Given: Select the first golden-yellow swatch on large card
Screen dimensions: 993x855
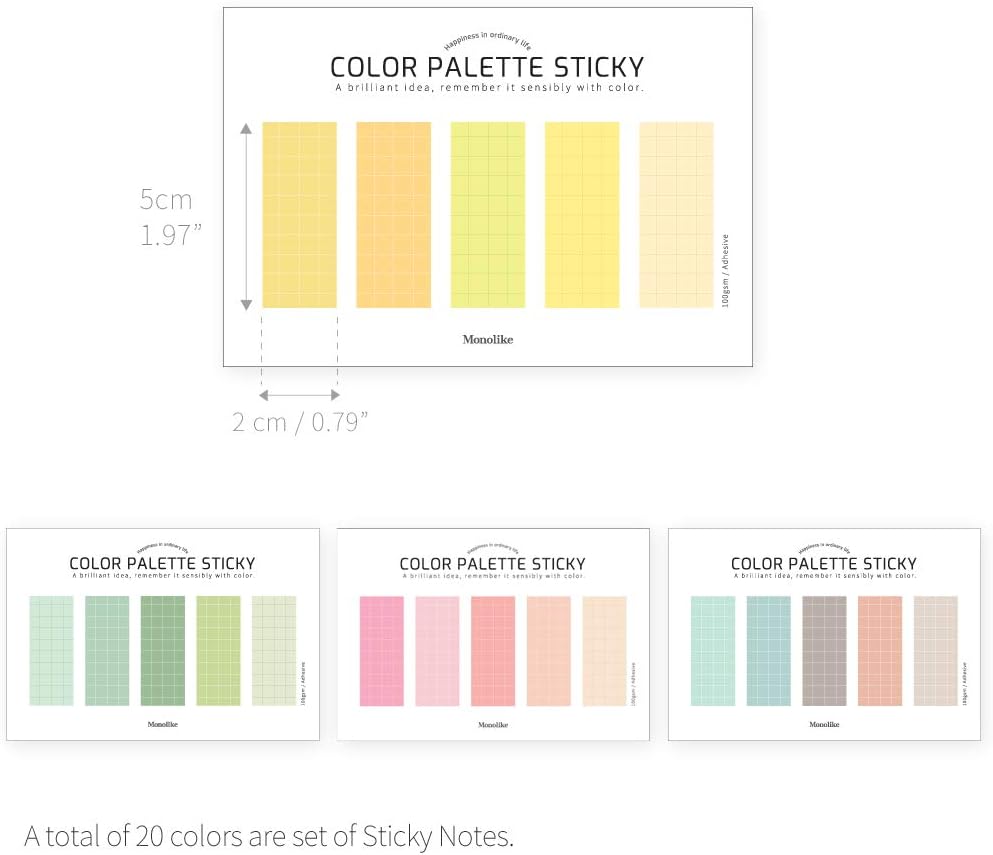Looking at the screenshot, I should (x=299, y=215).
